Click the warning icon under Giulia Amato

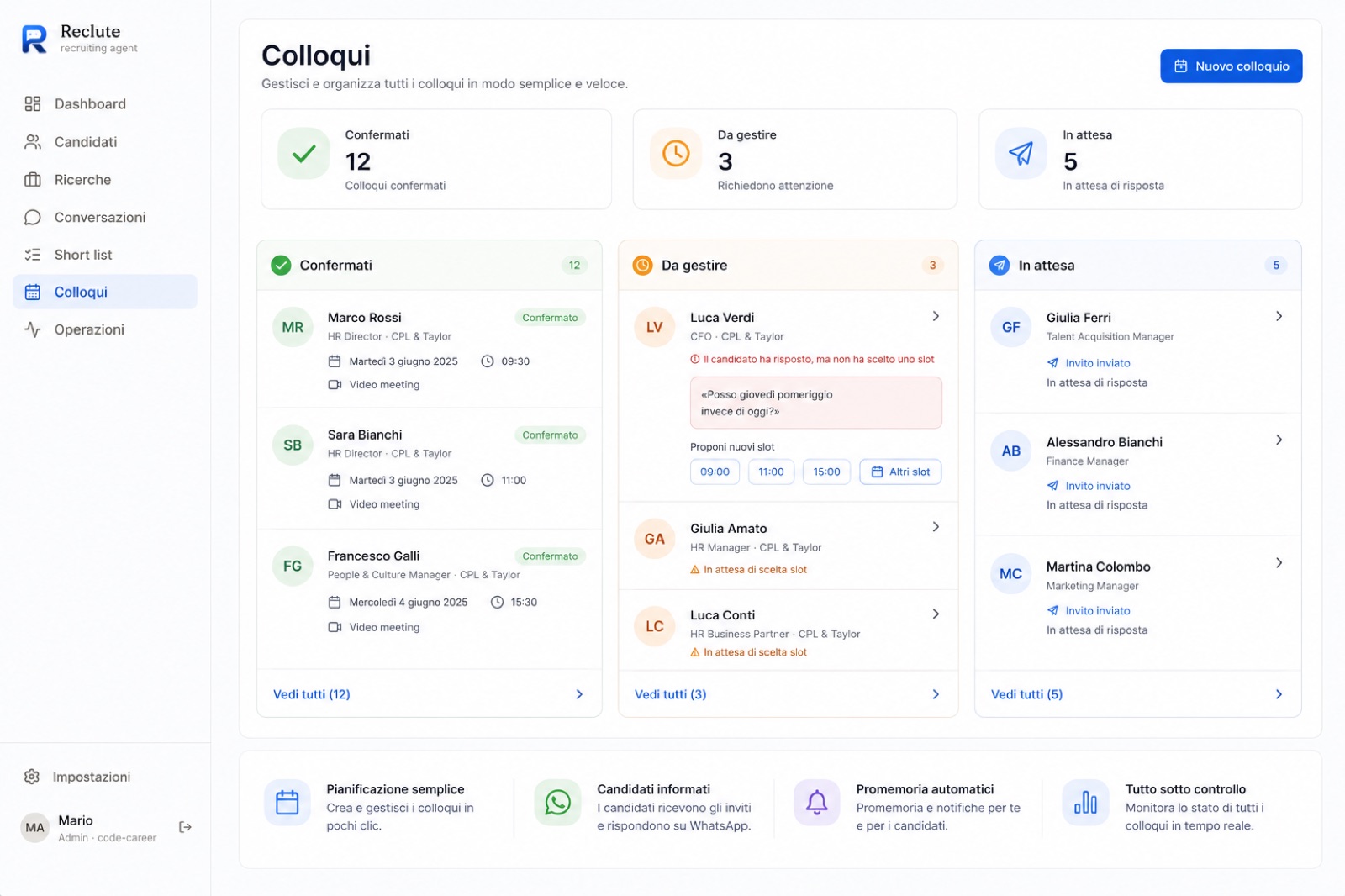tap(695, 570)
